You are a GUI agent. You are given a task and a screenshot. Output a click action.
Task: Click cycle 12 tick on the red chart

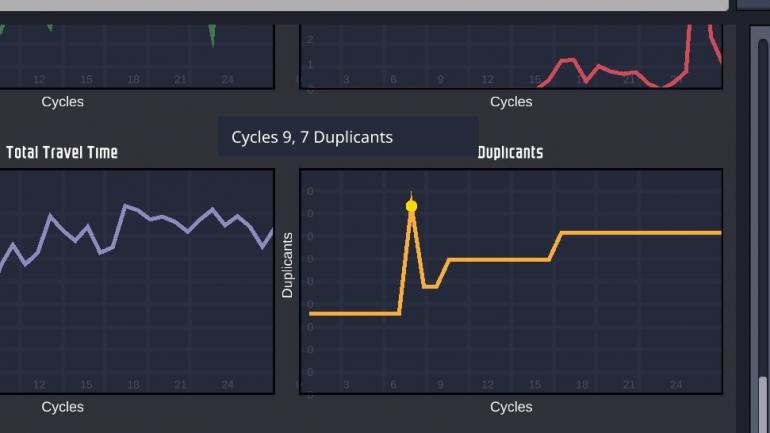pos(487,80)
